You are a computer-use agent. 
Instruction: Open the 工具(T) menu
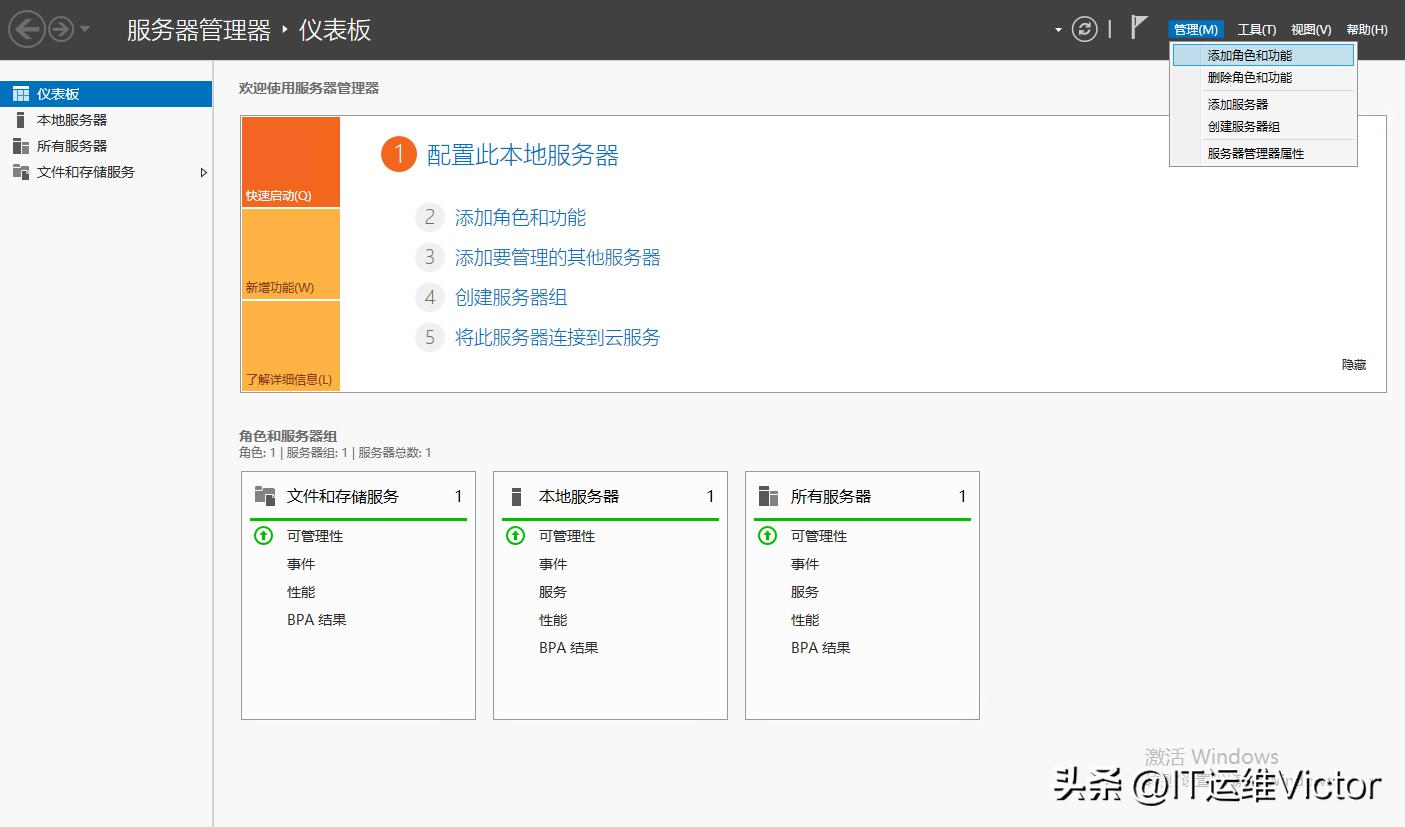pos(1257,28)
